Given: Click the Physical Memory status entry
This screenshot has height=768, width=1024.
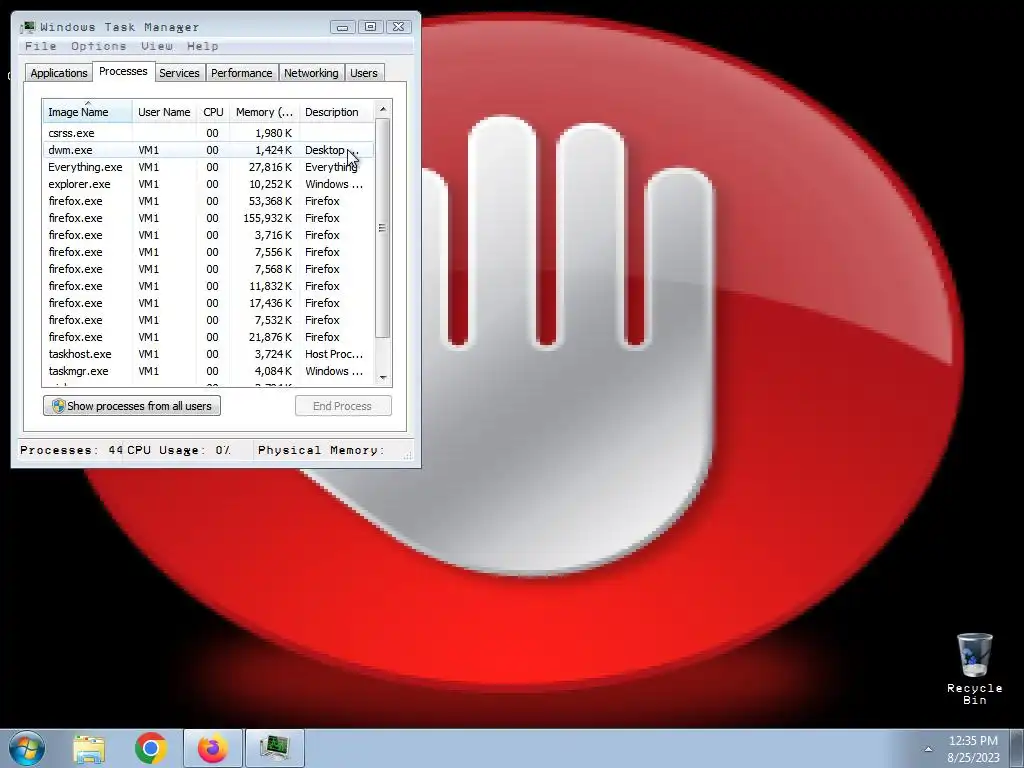Looking at the screenshot, I should coord(321,450).
